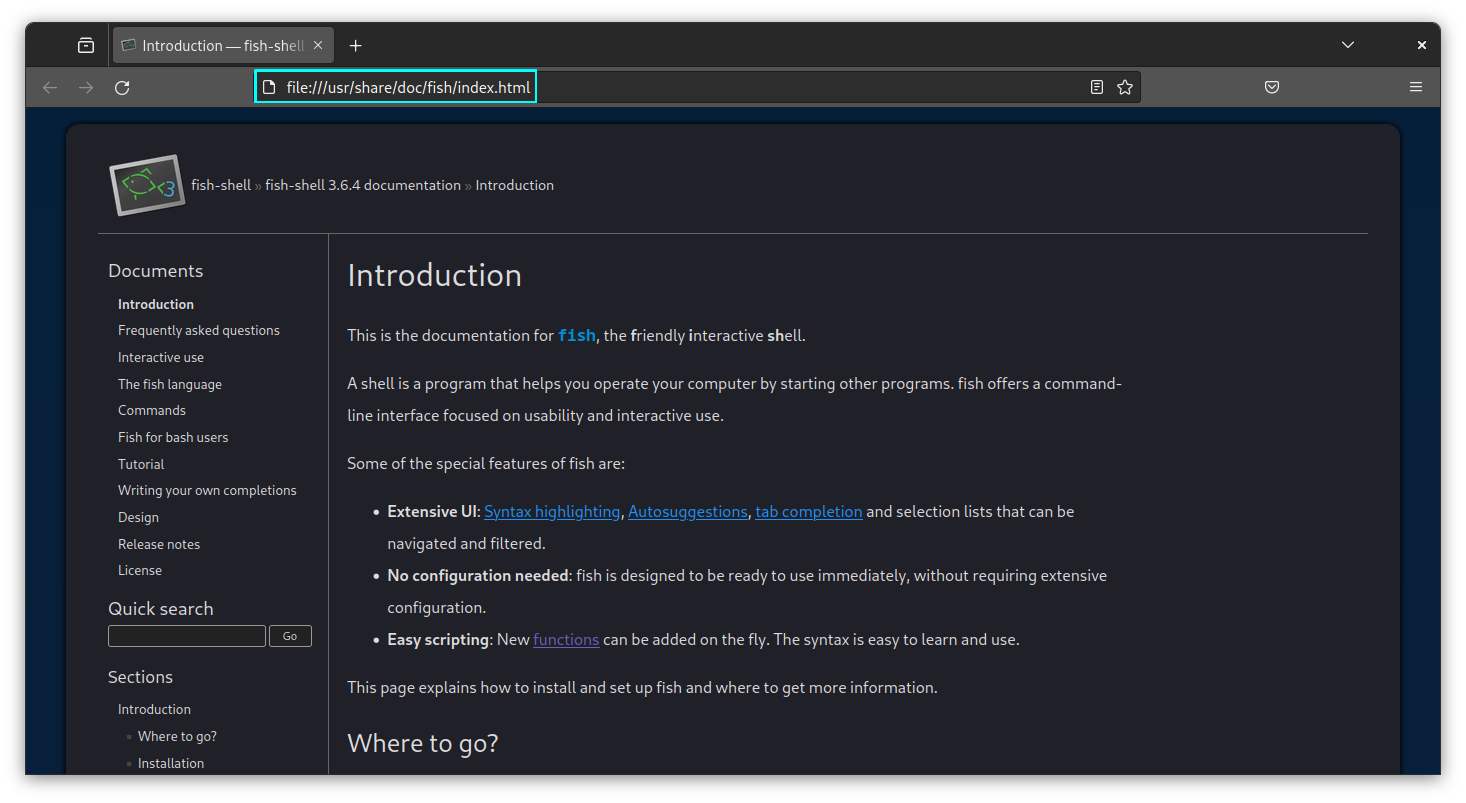
Task: Click the Go search button
Action: 290,636
